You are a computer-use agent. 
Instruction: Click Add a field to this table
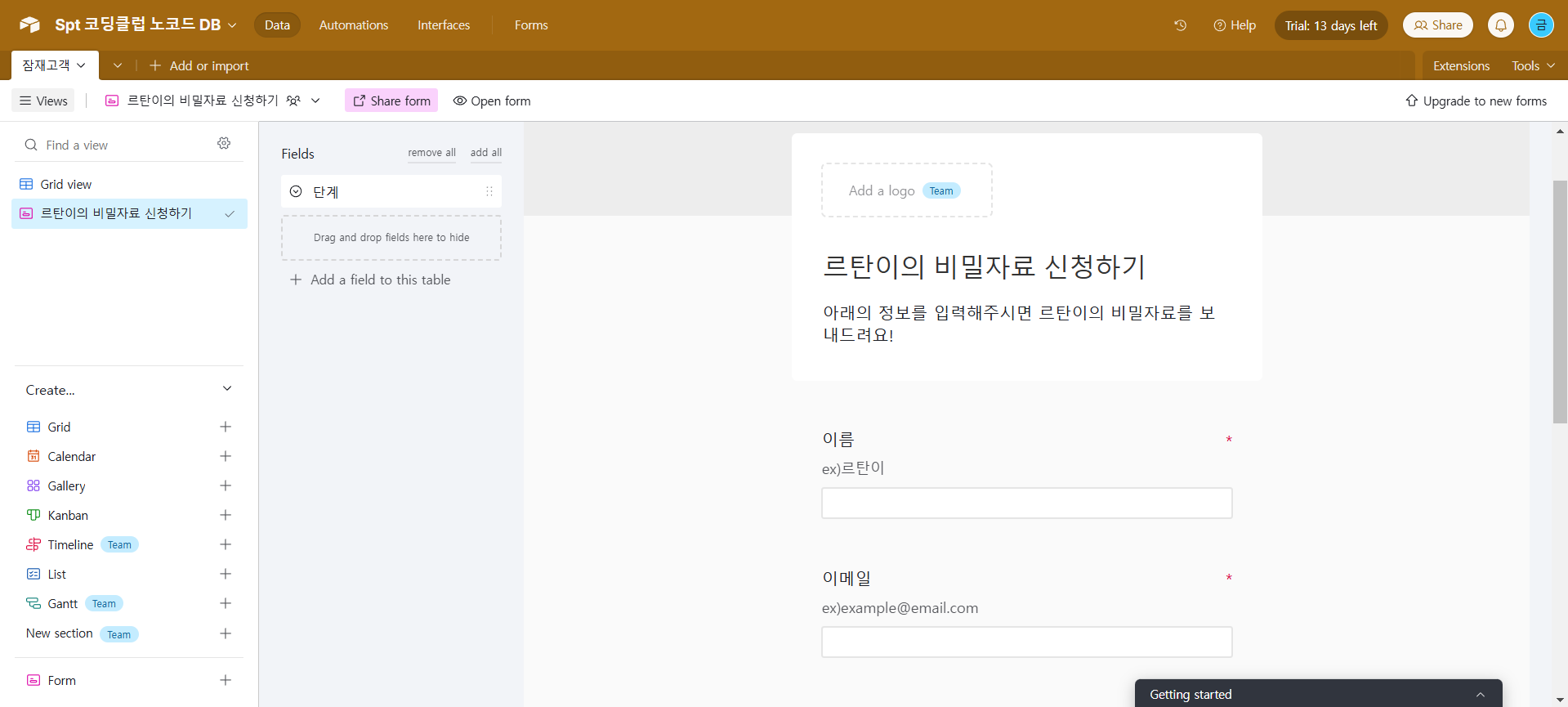(x=370, y=280)
